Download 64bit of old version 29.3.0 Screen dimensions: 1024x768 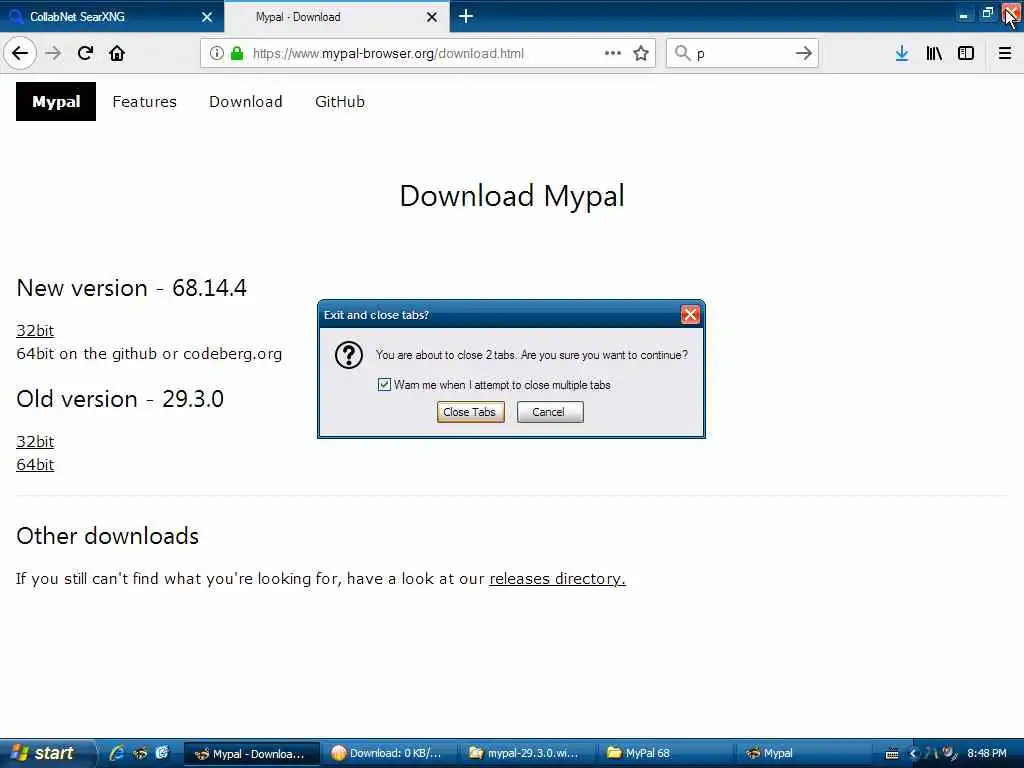pos(35,464)
